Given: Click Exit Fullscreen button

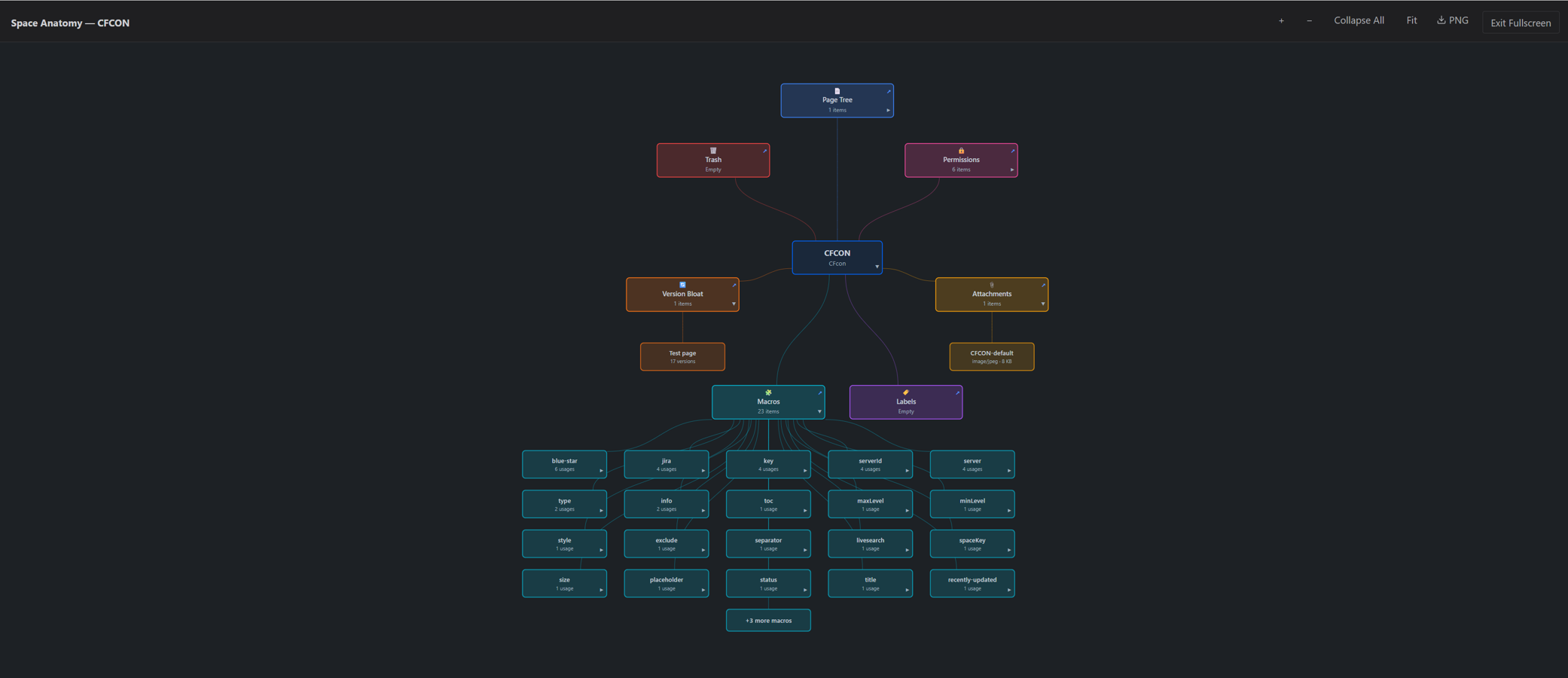Looking at the screenshot, I should pos(1521,23).
